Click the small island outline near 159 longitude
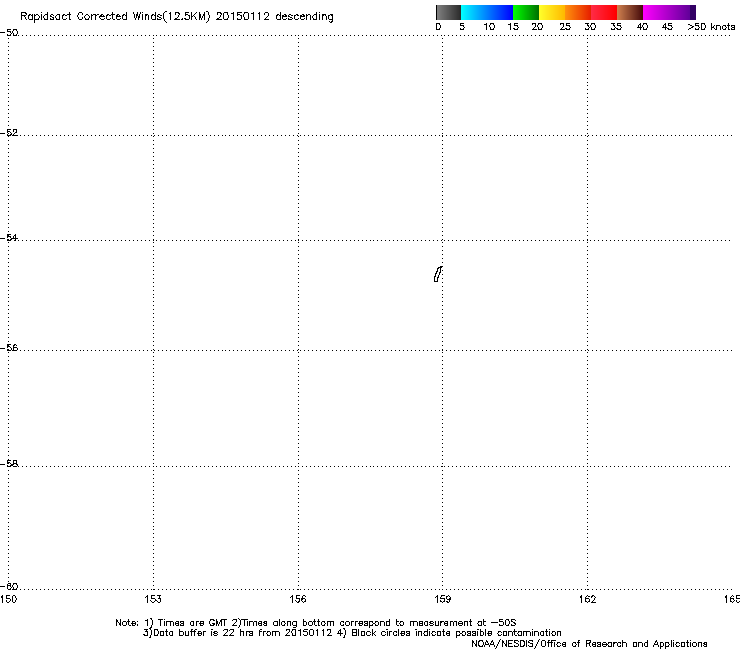 tap(438, 274)
